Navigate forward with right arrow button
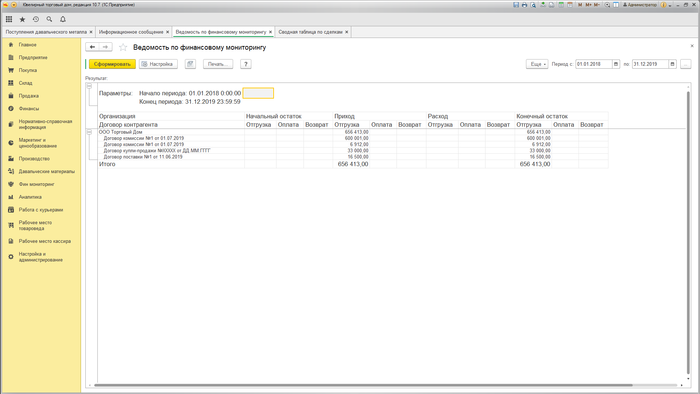 105,47
